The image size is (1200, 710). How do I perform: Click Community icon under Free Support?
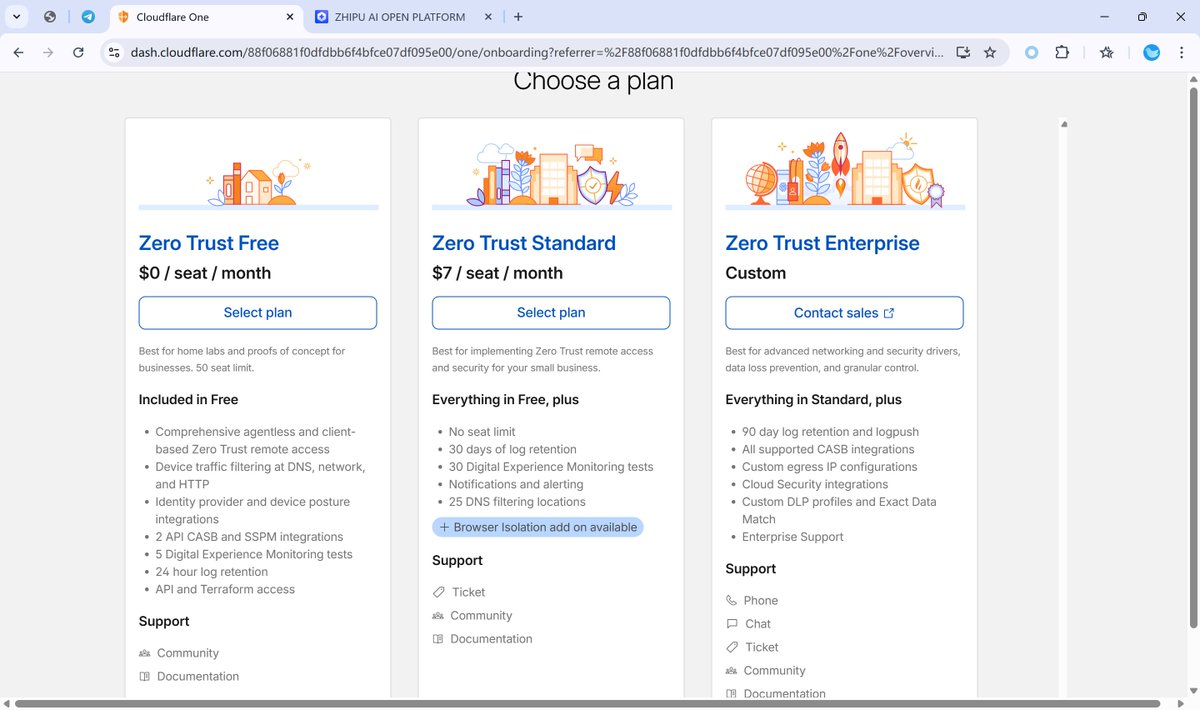pos(145,653)
